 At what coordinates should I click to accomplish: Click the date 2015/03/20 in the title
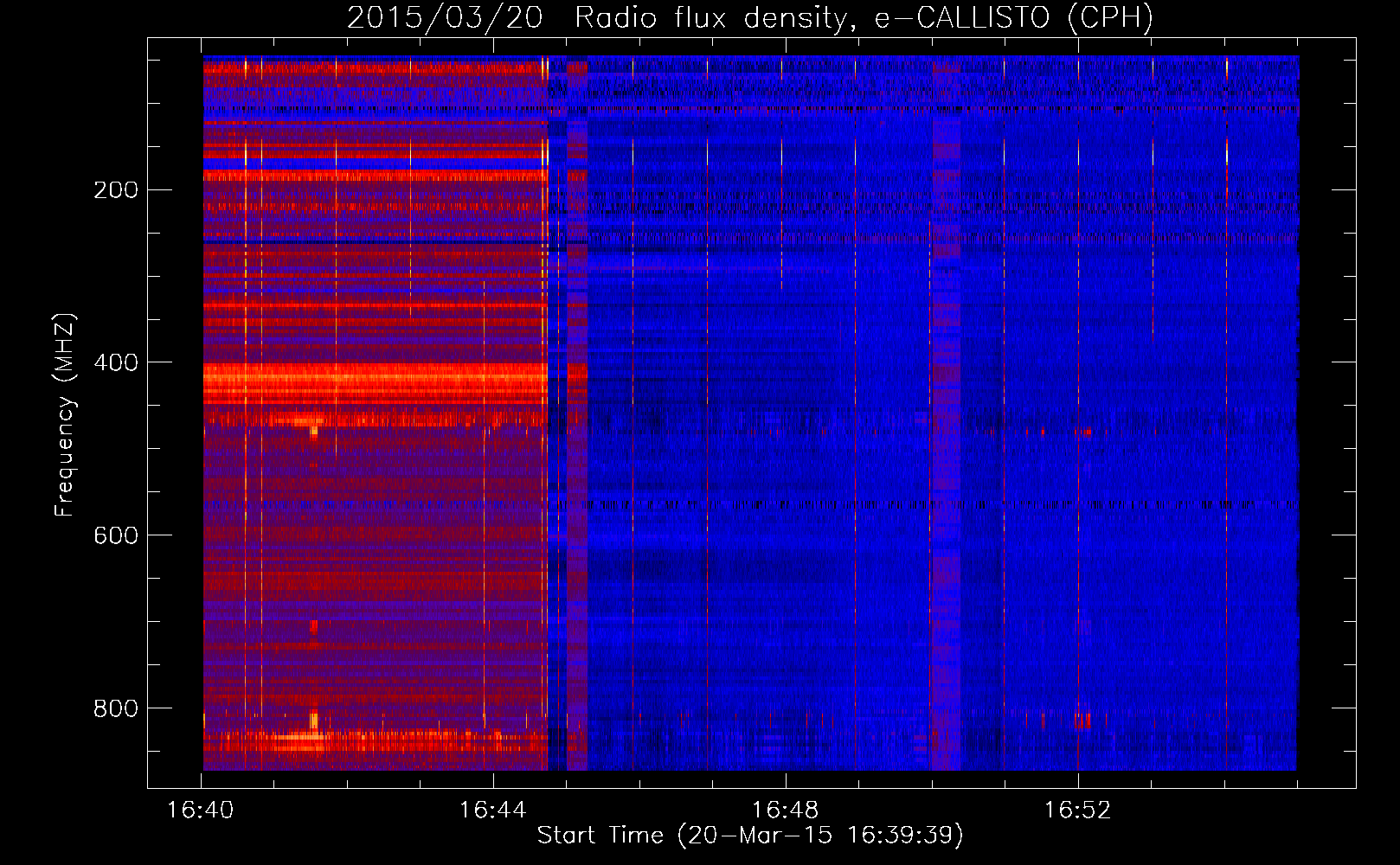pos(445,18)
